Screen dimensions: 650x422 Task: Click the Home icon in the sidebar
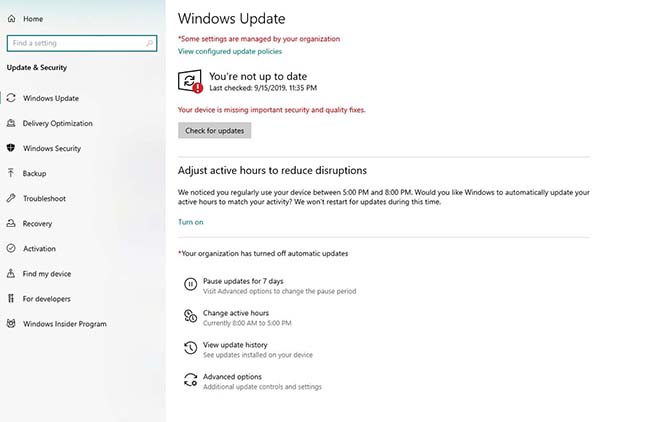[x=12, y=19]
